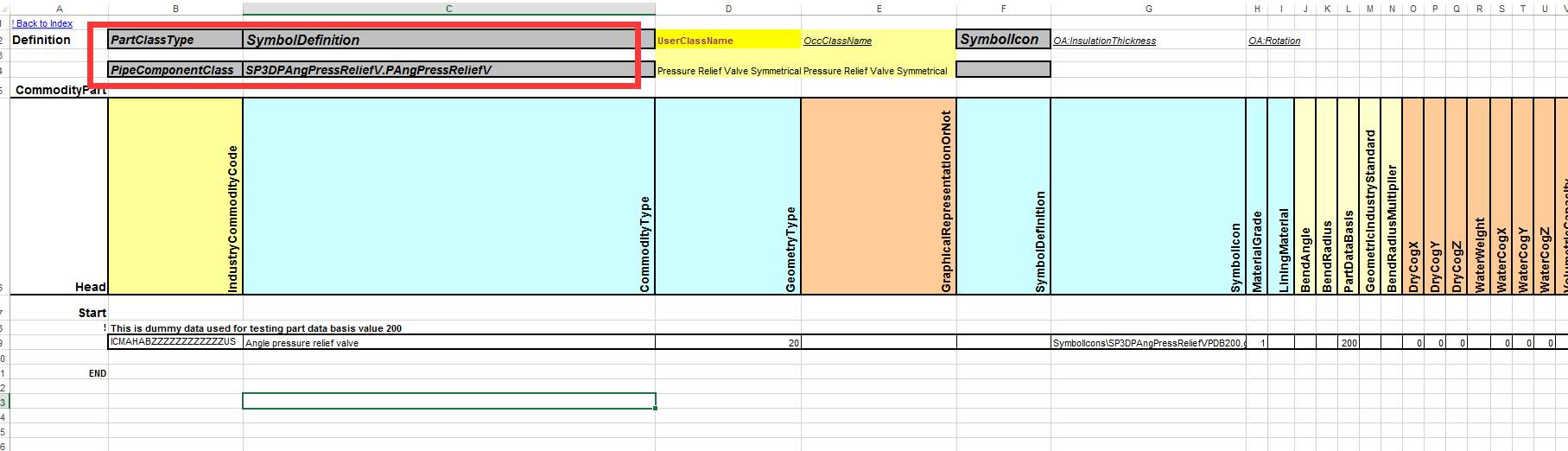
Task: Click Pressure Relief Valve Symmetrical in column D
Action: tap(728, 71)
